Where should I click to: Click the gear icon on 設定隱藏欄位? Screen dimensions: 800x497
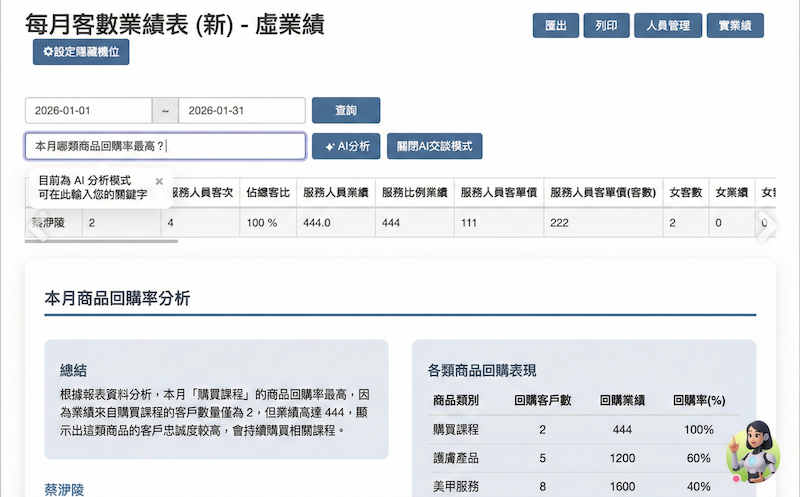point(48,52)
